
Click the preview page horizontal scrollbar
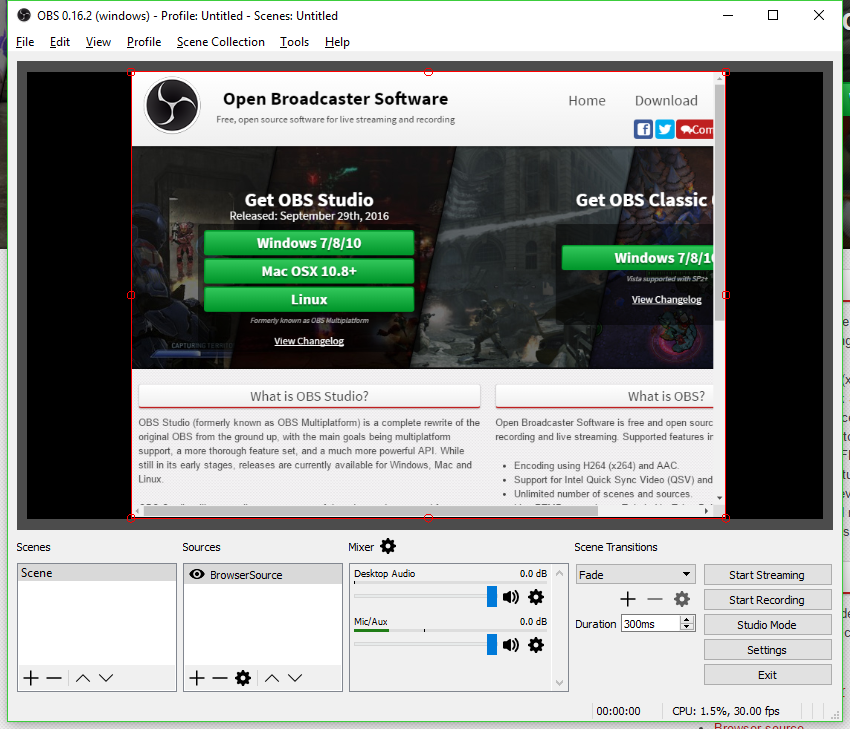point(370,511)
